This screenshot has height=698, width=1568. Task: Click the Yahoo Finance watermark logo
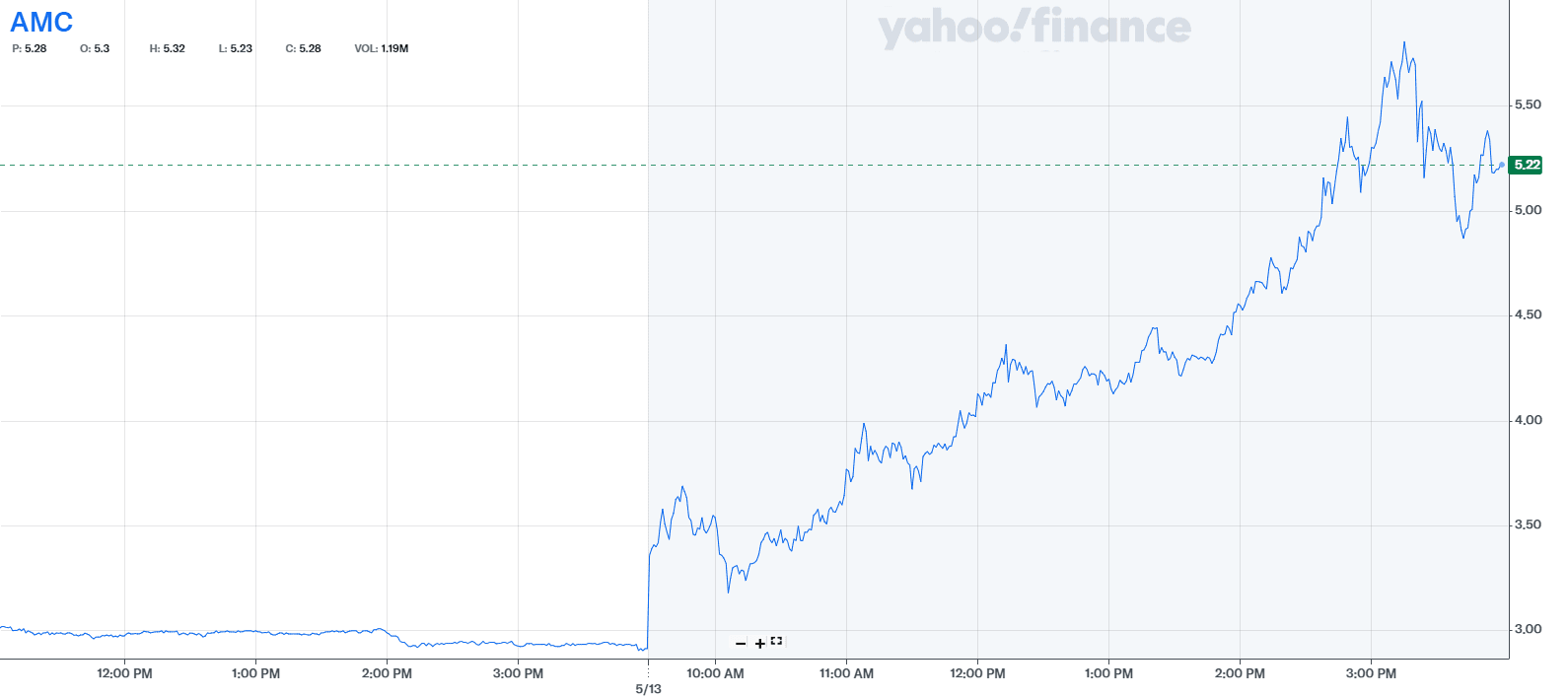pyautogui.click(x=1033, y=28)
